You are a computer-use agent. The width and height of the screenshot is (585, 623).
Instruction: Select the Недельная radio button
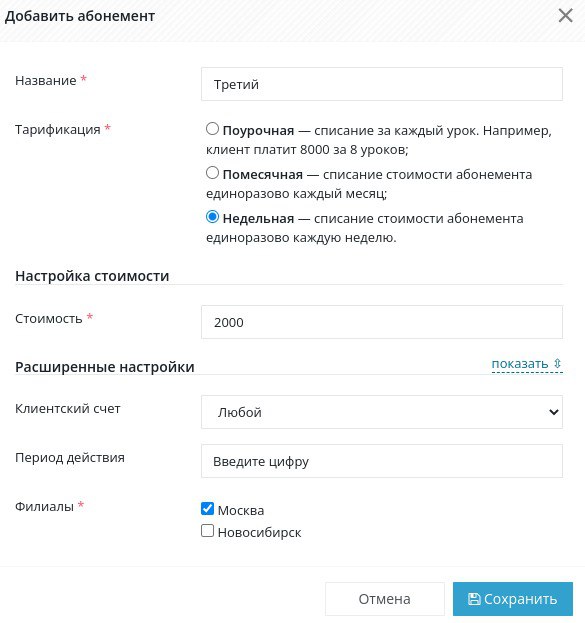(x=212, y=217)
